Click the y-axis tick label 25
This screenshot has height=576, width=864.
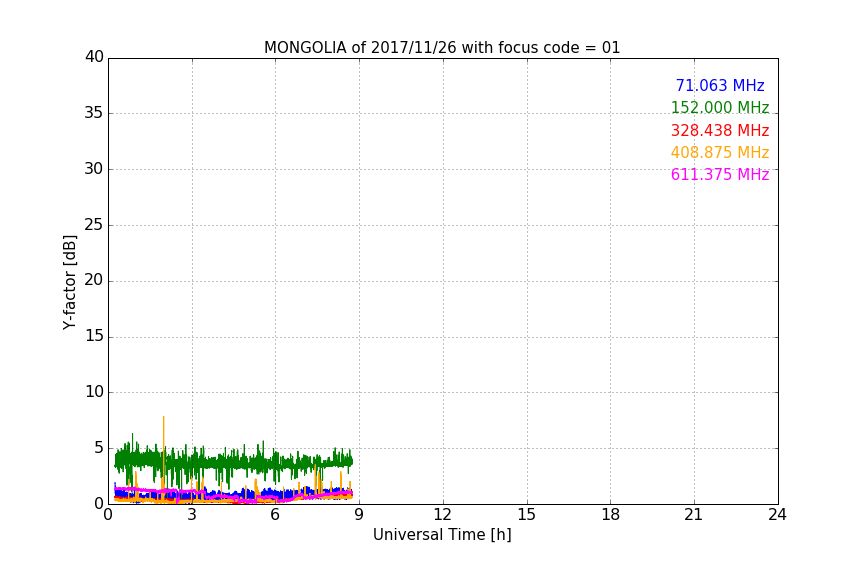tap(94, 225)
